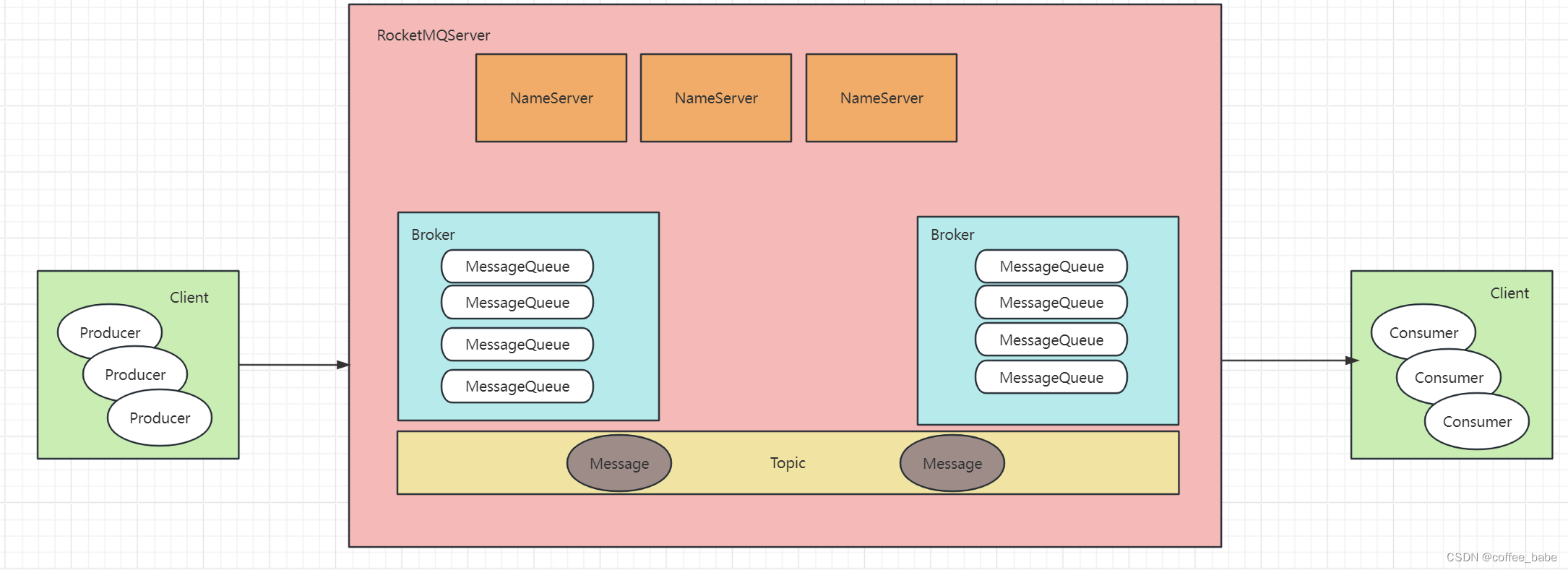This screenshot has height=570, width=1568.
Task: Select the left Message ellipse in Topic
Action: [x=619, y=463]
